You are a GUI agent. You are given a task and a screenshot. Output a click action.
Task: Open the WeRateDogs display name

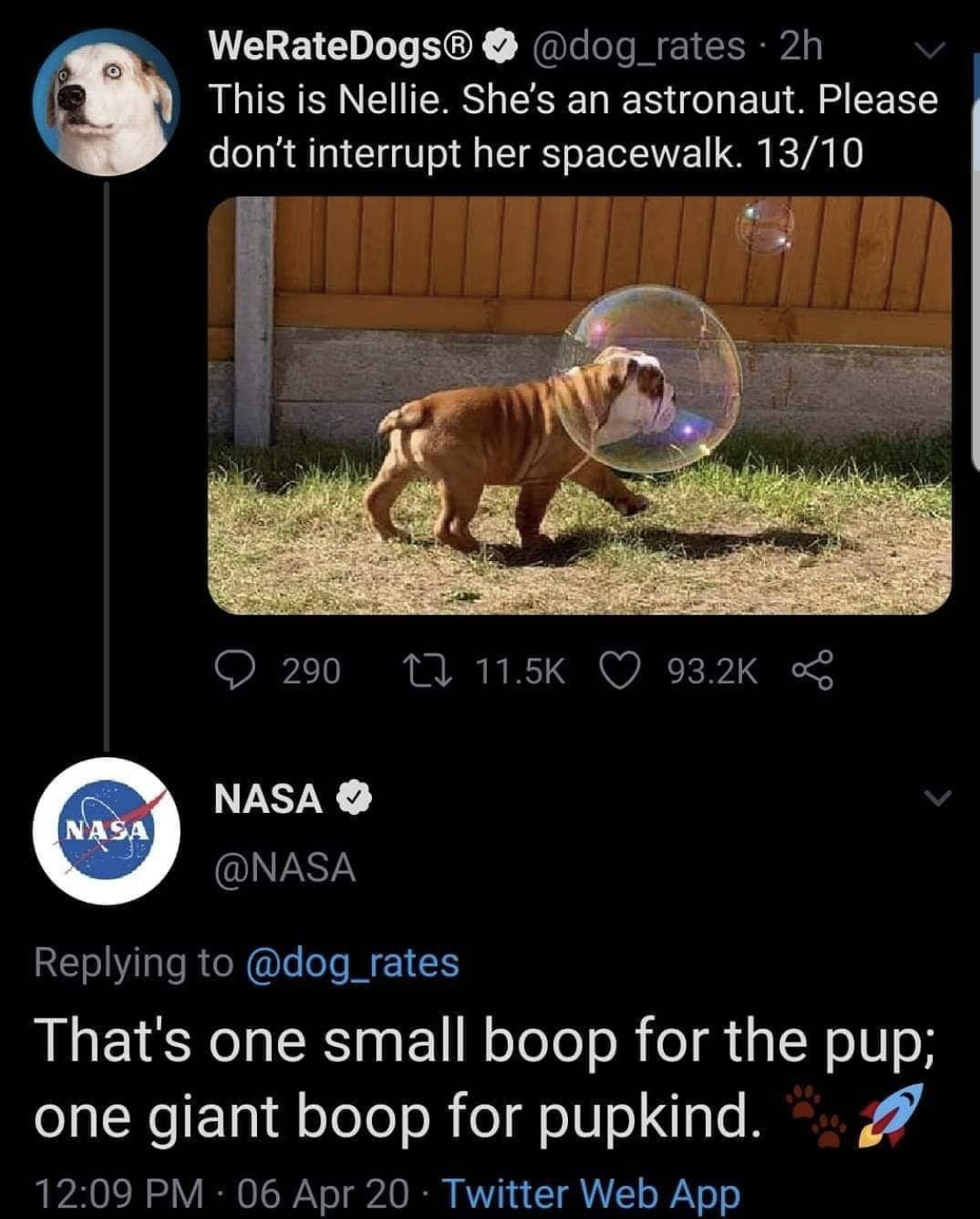(x=342, y=46)
